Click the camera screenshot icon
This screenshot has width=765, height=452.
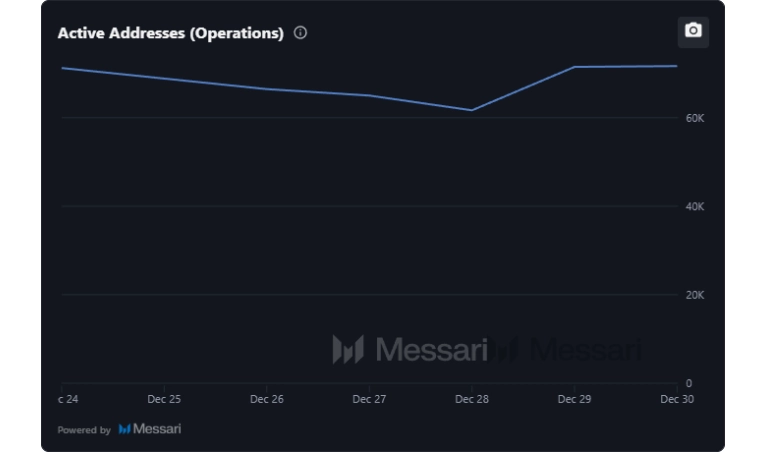point(693,31)
